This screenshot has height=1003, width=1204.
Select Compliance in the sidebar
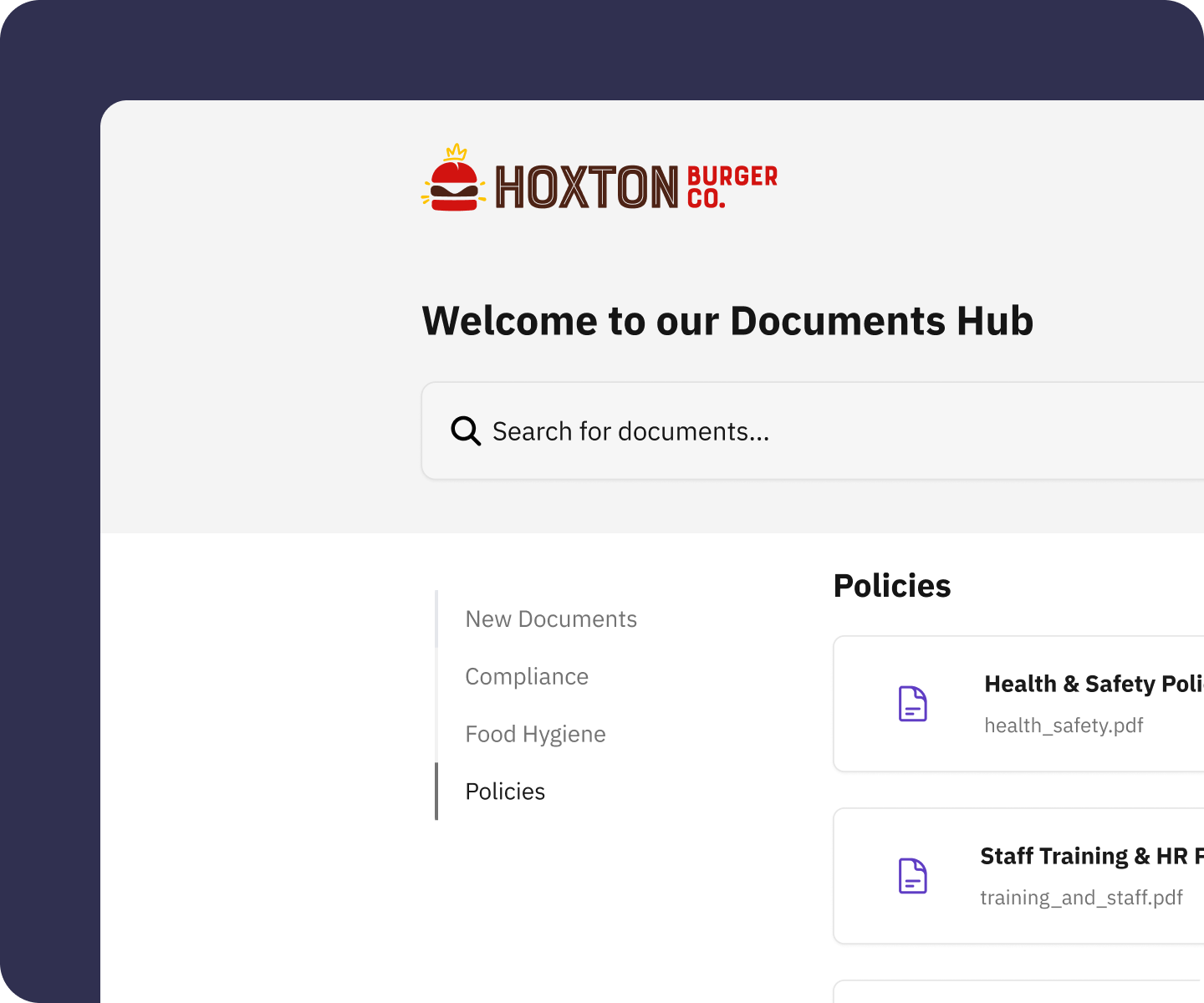click(x=527, y=677)
